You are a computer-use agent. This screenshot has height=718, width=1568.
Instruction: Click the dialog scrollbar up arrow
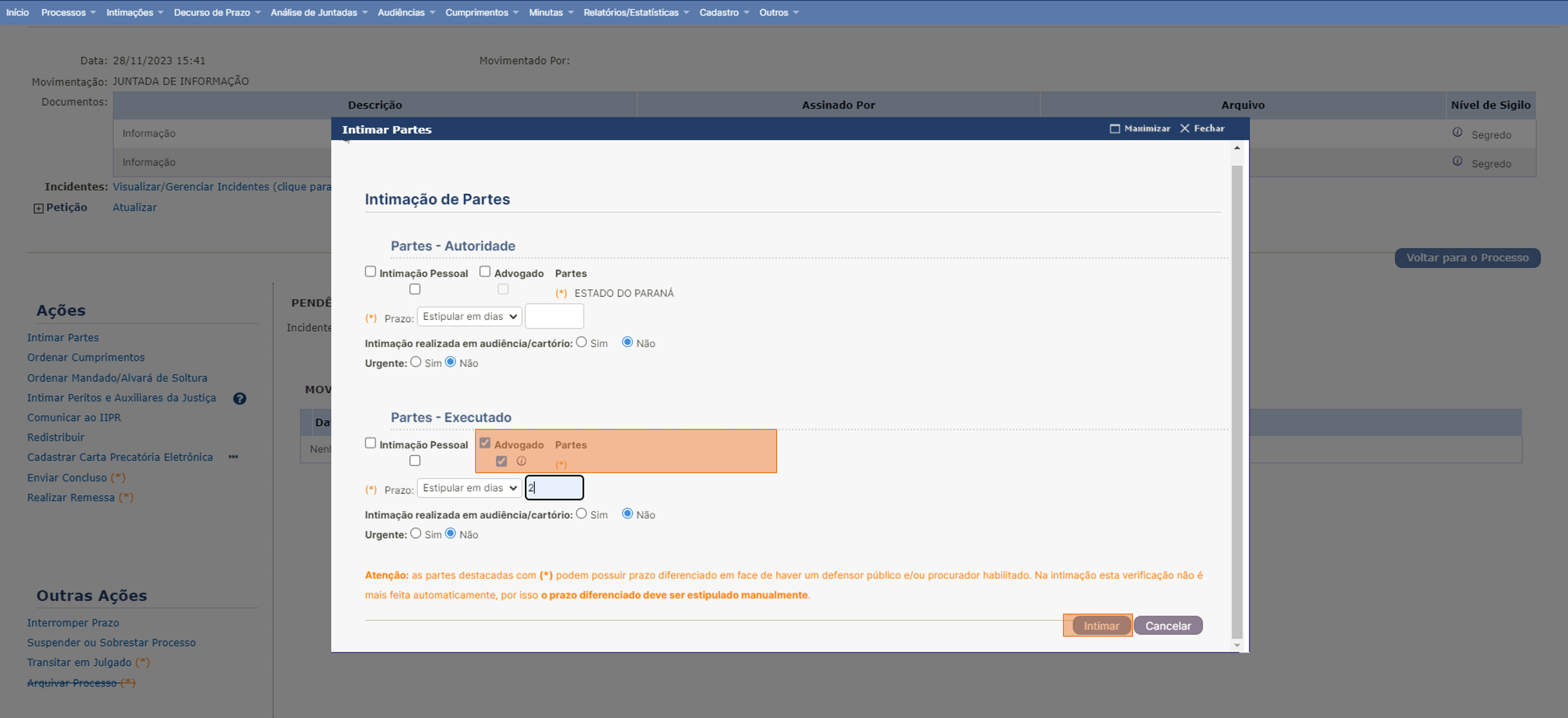pos(1236,148)
